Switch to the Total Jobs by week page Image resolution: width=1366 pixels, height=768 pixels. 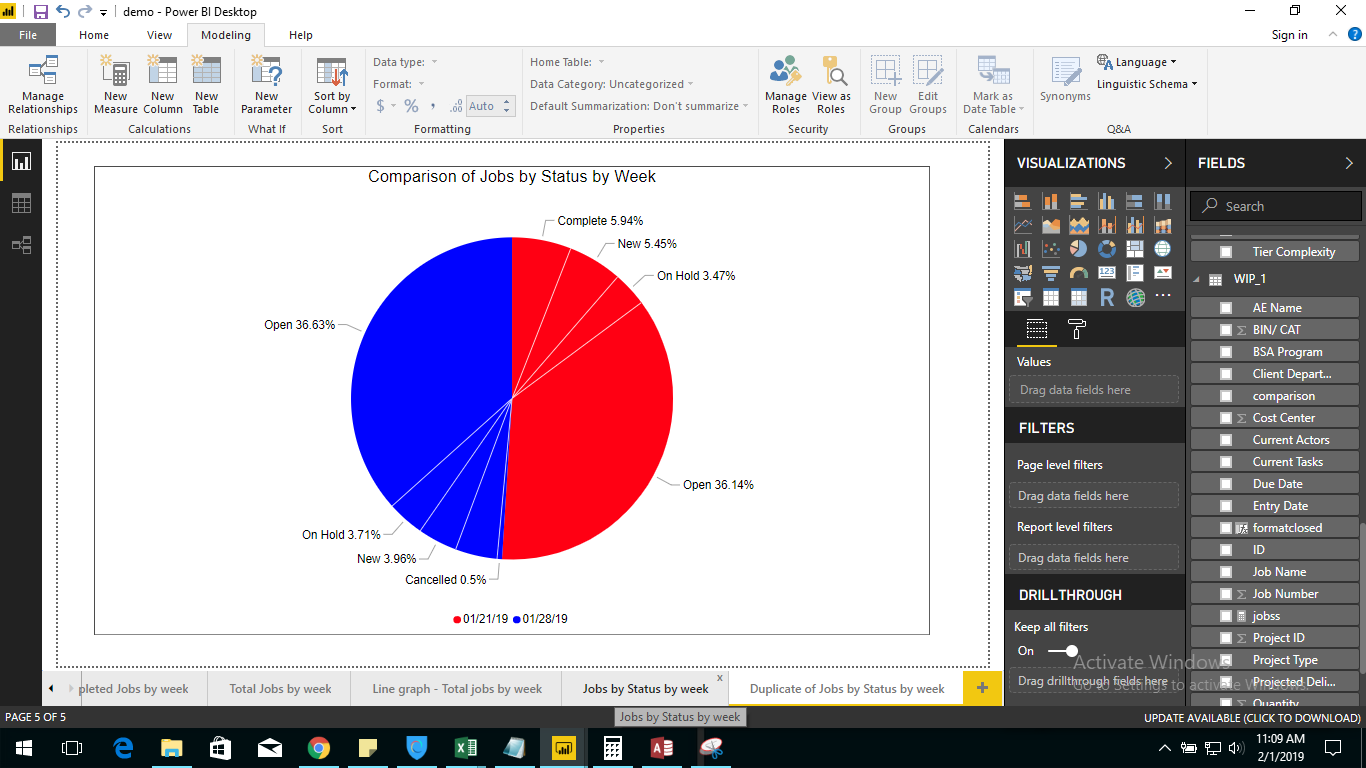(280, 689)
